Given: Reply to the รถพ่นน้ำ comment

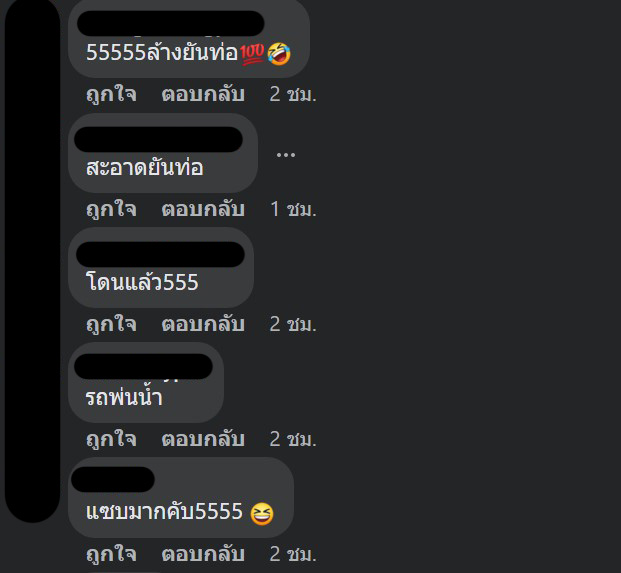Looking at the screenshot, I should pos(203,439).
